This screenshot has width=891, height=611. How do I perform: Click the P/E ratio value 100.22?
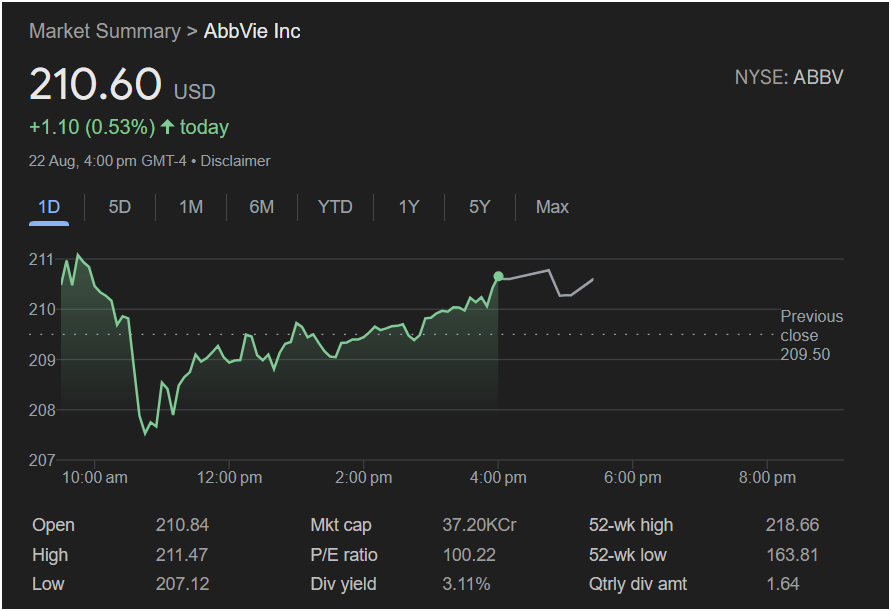[467, 555]
